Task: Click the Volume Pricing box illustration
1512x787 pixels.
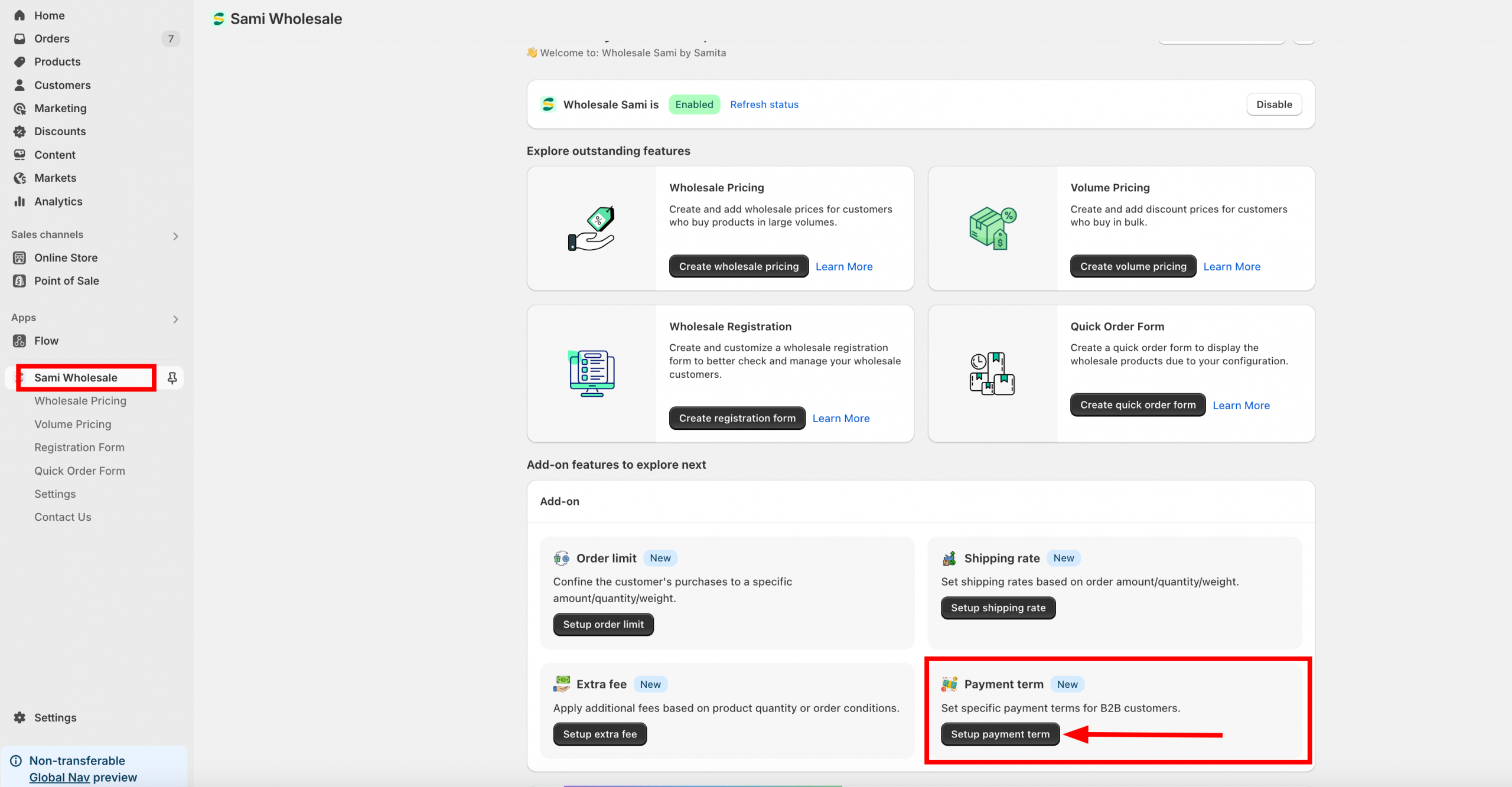Action: coord(993,228)
